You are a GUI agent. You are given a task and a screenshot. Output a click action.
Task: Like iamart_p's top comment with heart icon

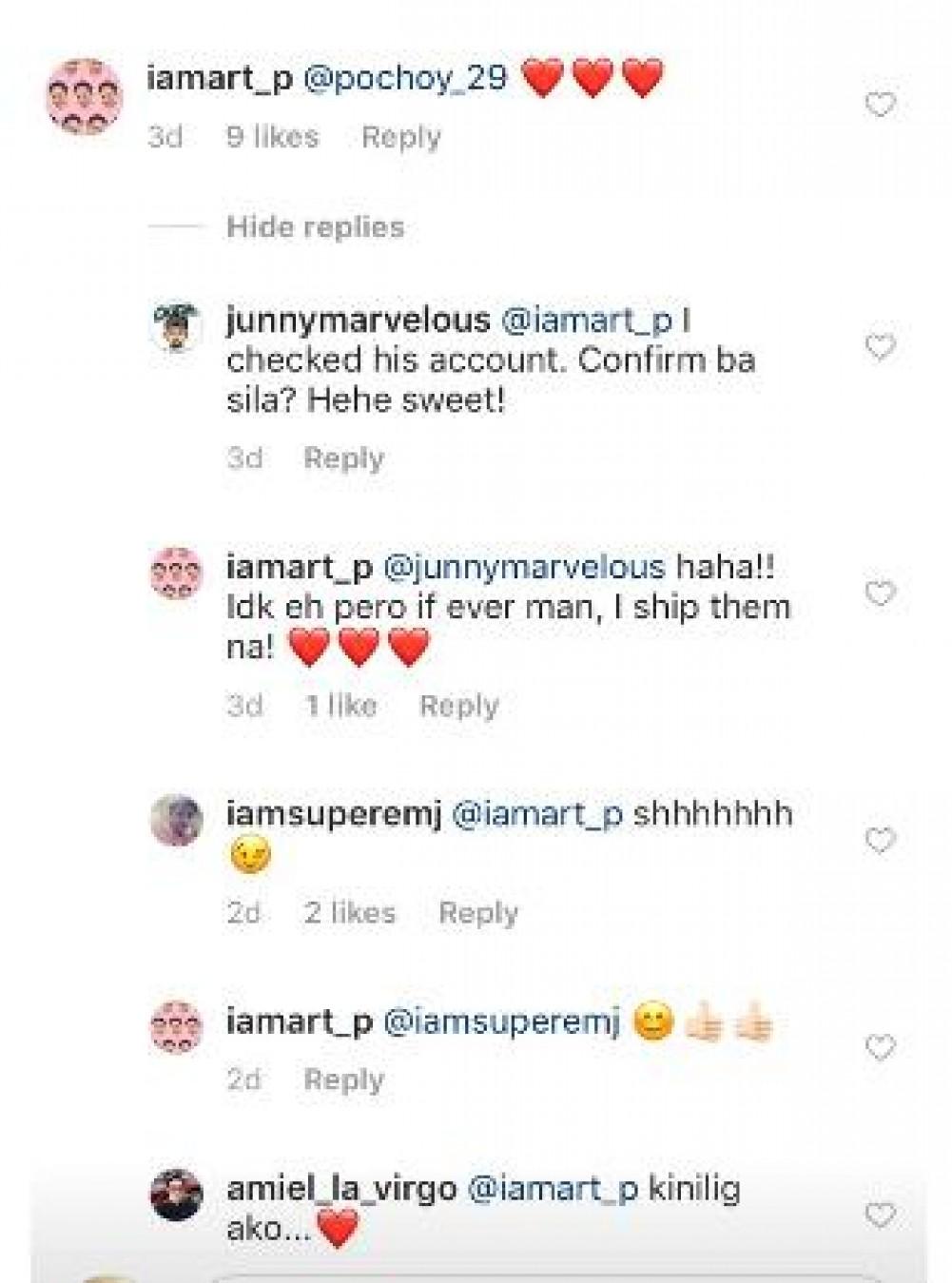[x=880, y=105]
